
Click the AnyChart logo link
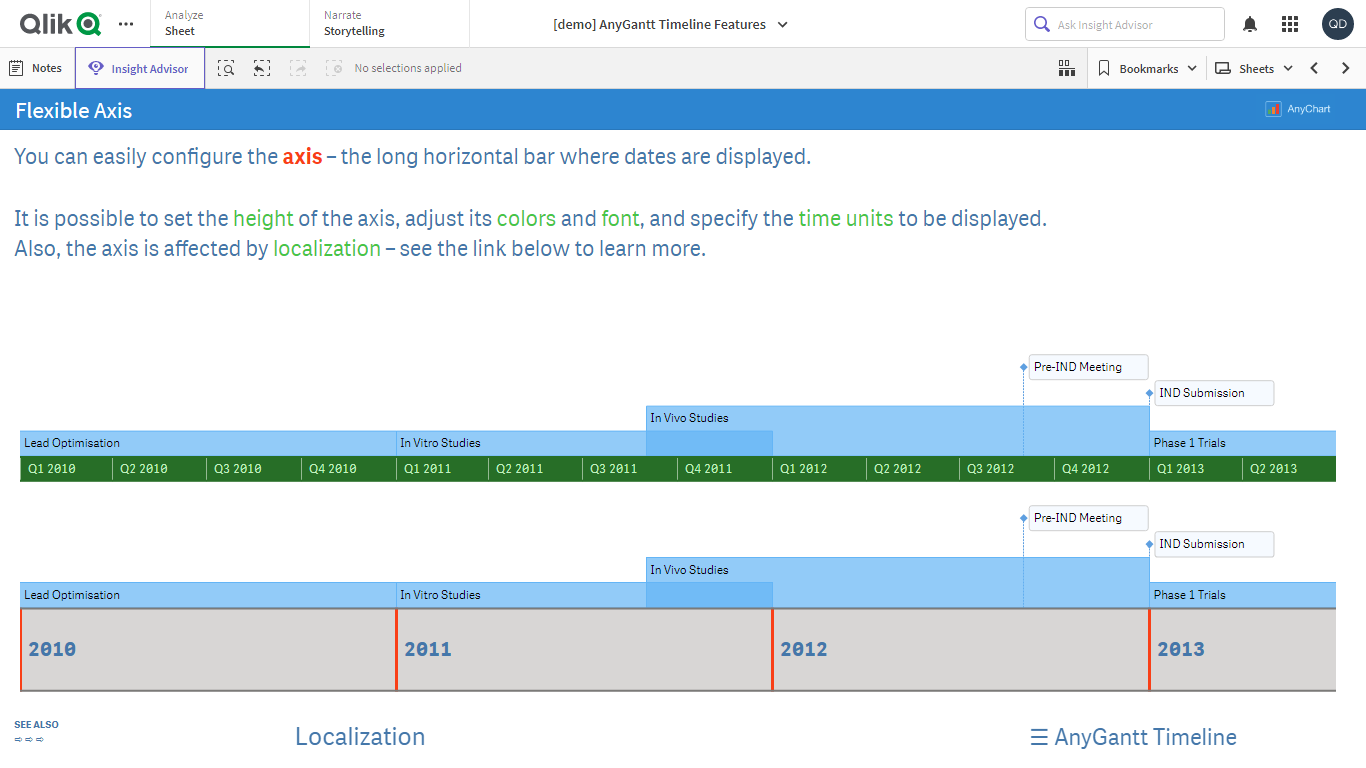point(1298,109)
